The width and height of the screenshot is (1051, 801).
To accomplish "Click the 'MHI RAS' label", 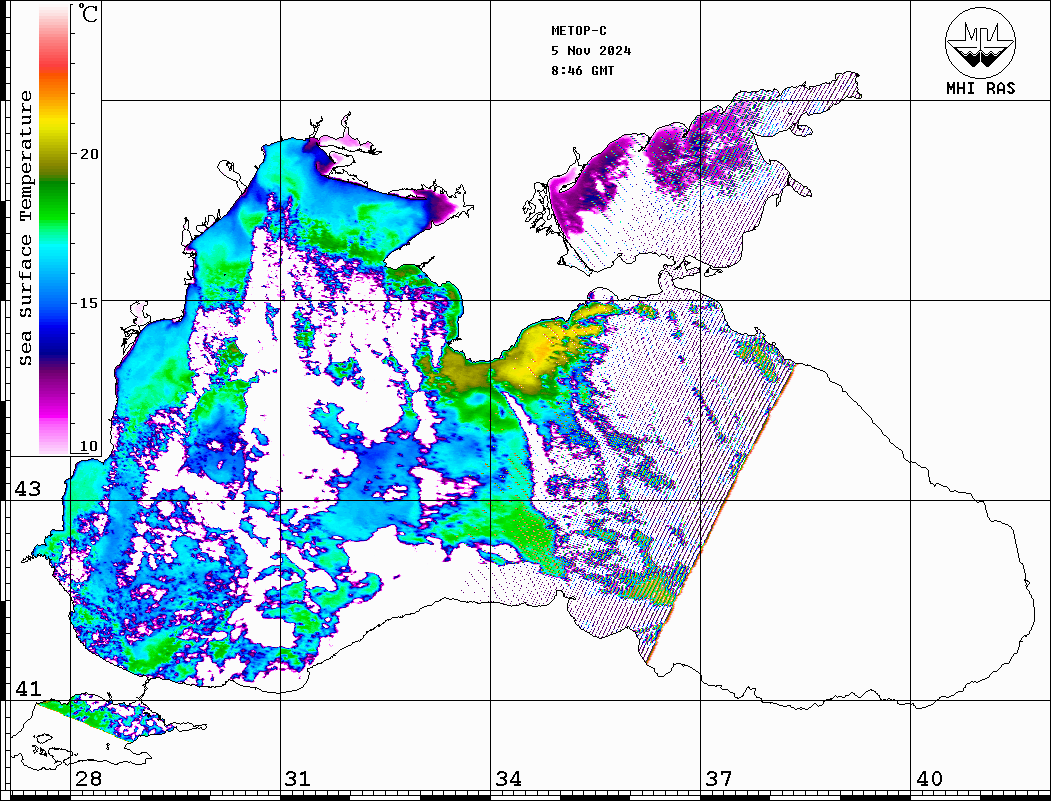I will tap(980, 88).
